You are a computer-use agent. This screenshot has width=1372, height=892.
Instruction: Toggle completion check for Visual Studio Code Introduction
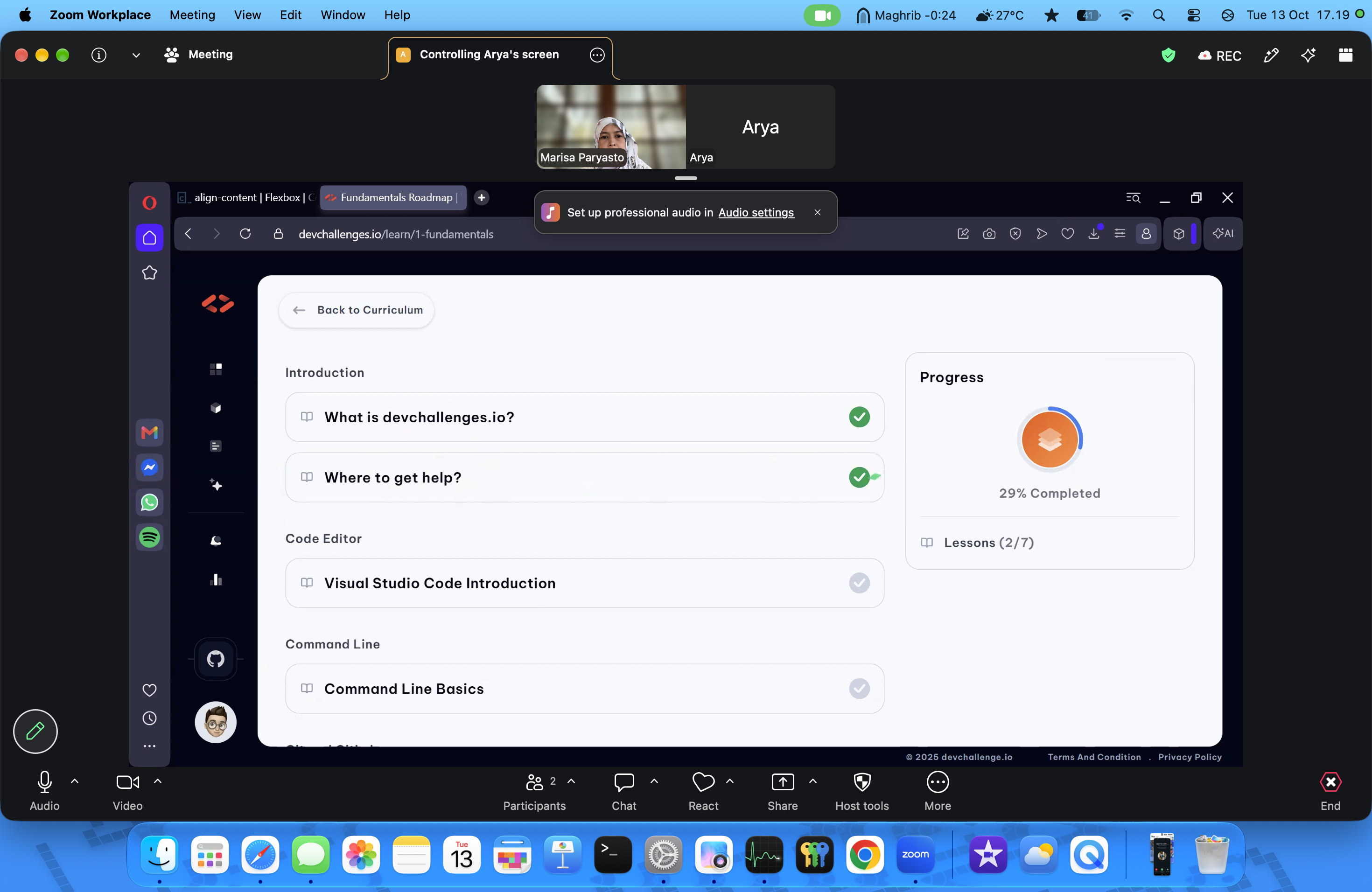pos(859,583)
